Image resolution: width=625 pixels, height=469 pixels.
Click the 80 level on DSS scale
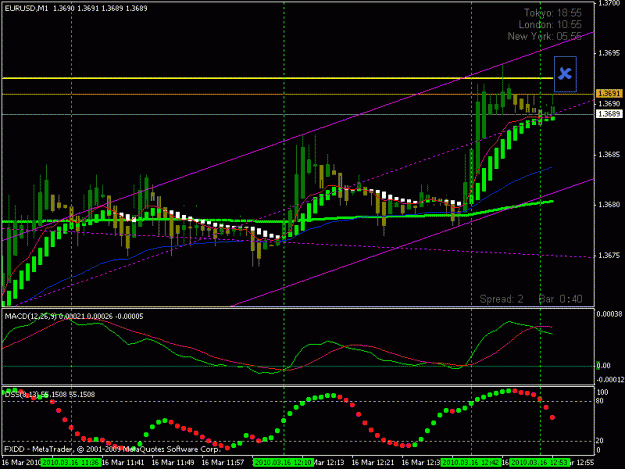tap(599, 401)
